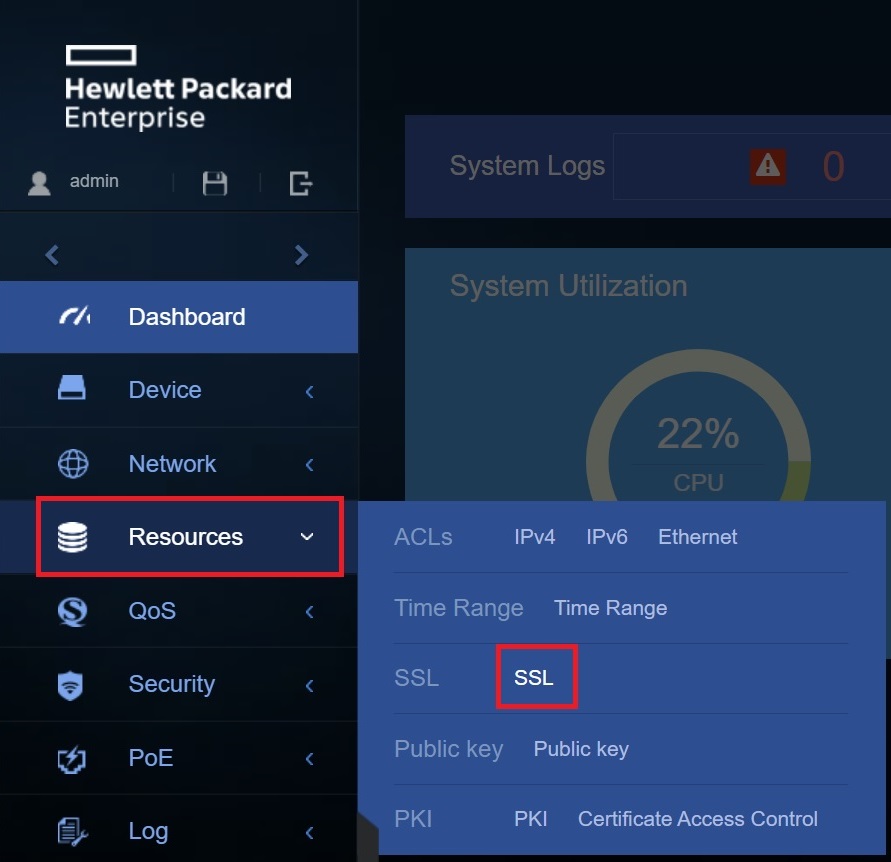Open the IPv4 ACLs link
Viewport: 891px width, 862px height.
[534, 537]
